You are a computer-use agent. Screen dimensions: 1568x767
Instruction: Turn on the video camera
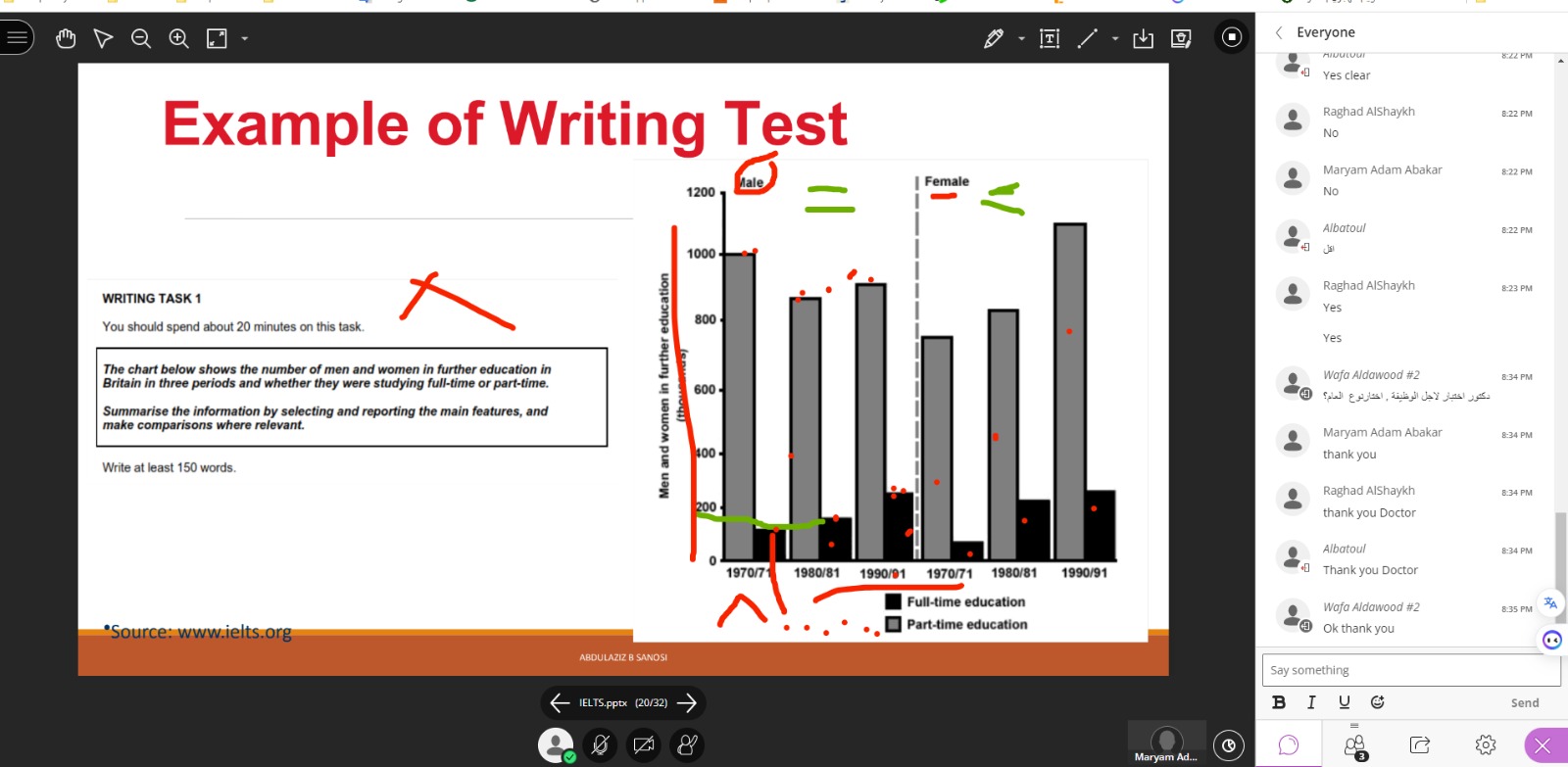[644, 745]
